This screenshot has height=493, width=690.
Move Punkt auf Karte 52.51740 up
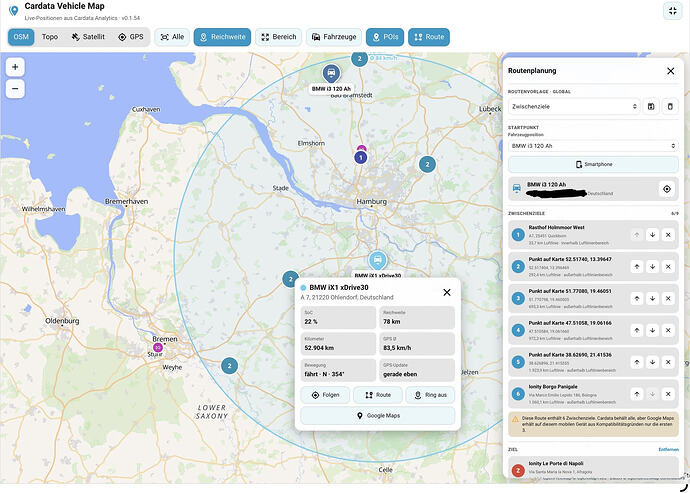coord(637,267)
